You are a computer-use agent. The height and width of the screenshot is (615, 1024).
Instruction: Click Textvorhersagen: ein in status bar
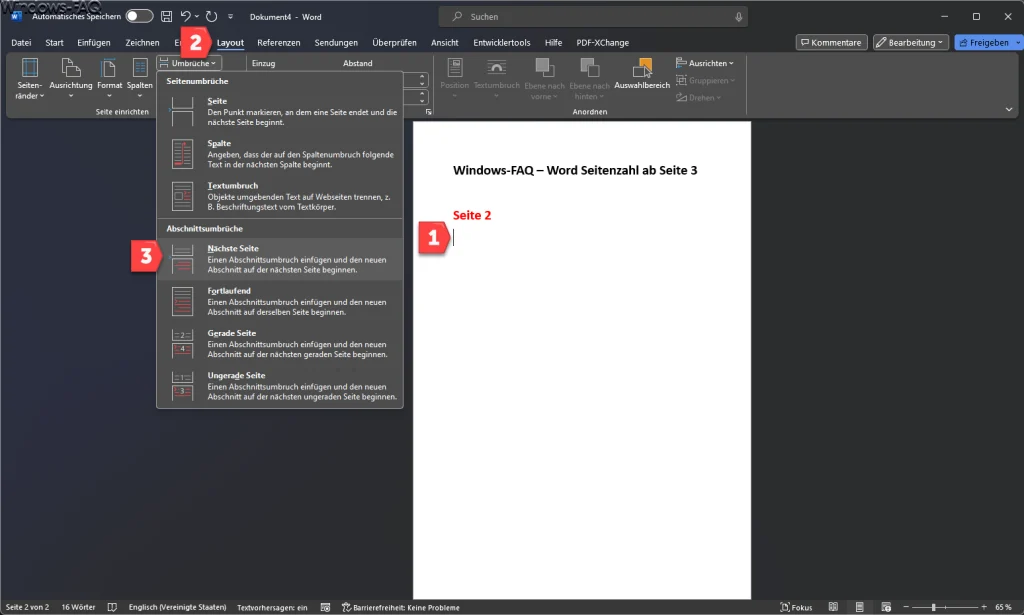coord(272,607)
